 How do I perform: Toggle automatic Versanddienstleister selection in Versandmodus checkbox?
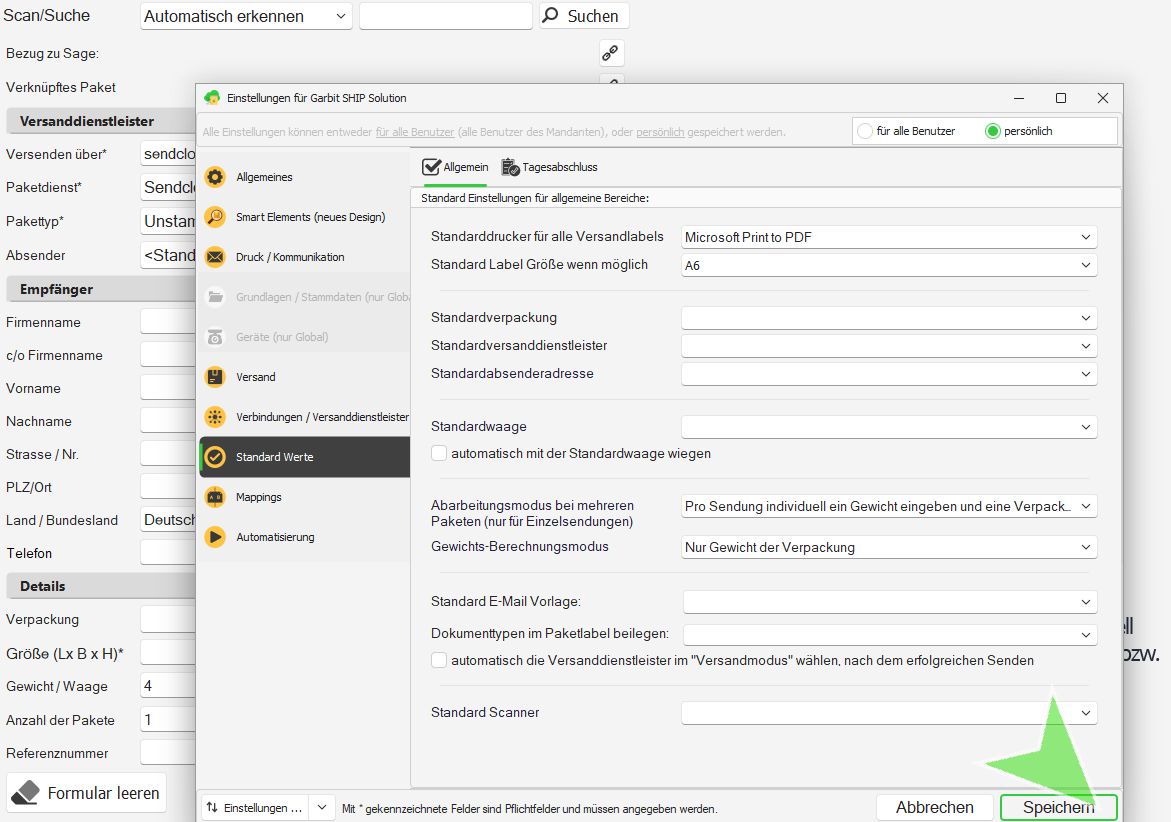pyautogui.click(x=439, y=660)
